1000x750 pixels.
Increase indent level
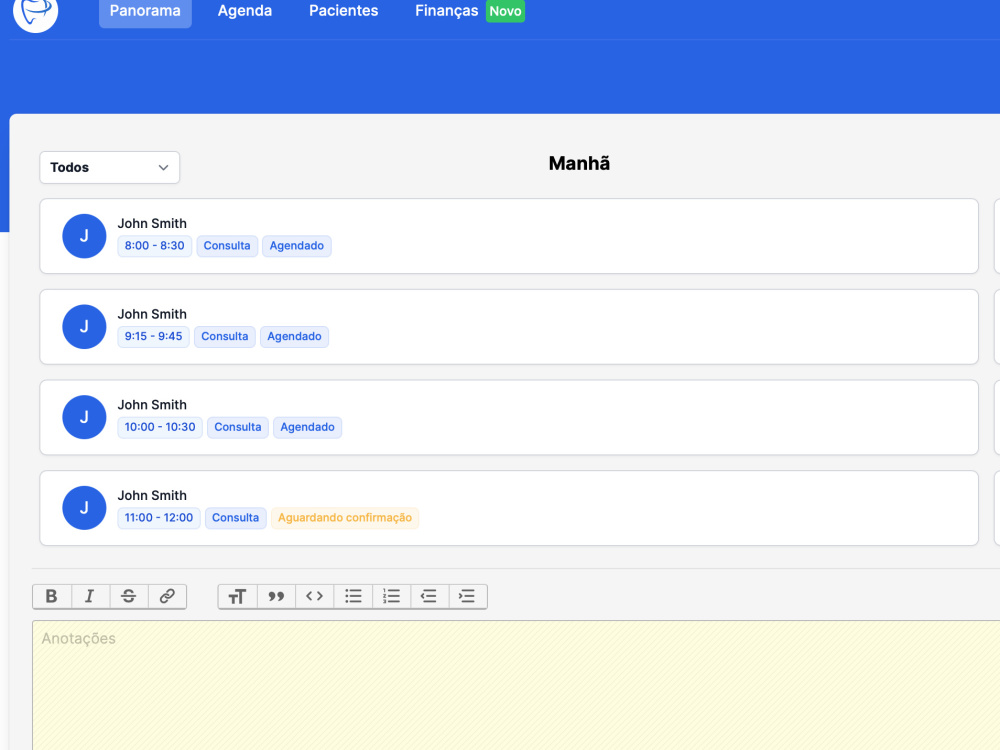(x=467, y=596)
